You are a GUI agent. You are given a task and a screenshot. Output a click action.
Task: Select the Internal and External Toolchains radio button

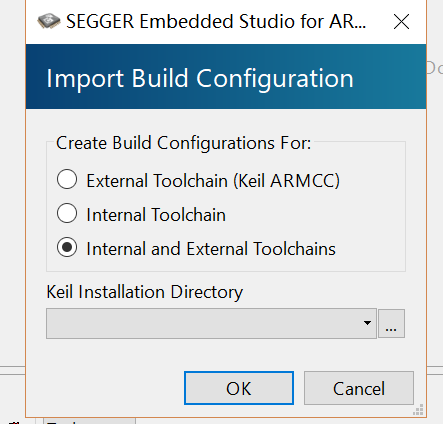pos(67,247)
